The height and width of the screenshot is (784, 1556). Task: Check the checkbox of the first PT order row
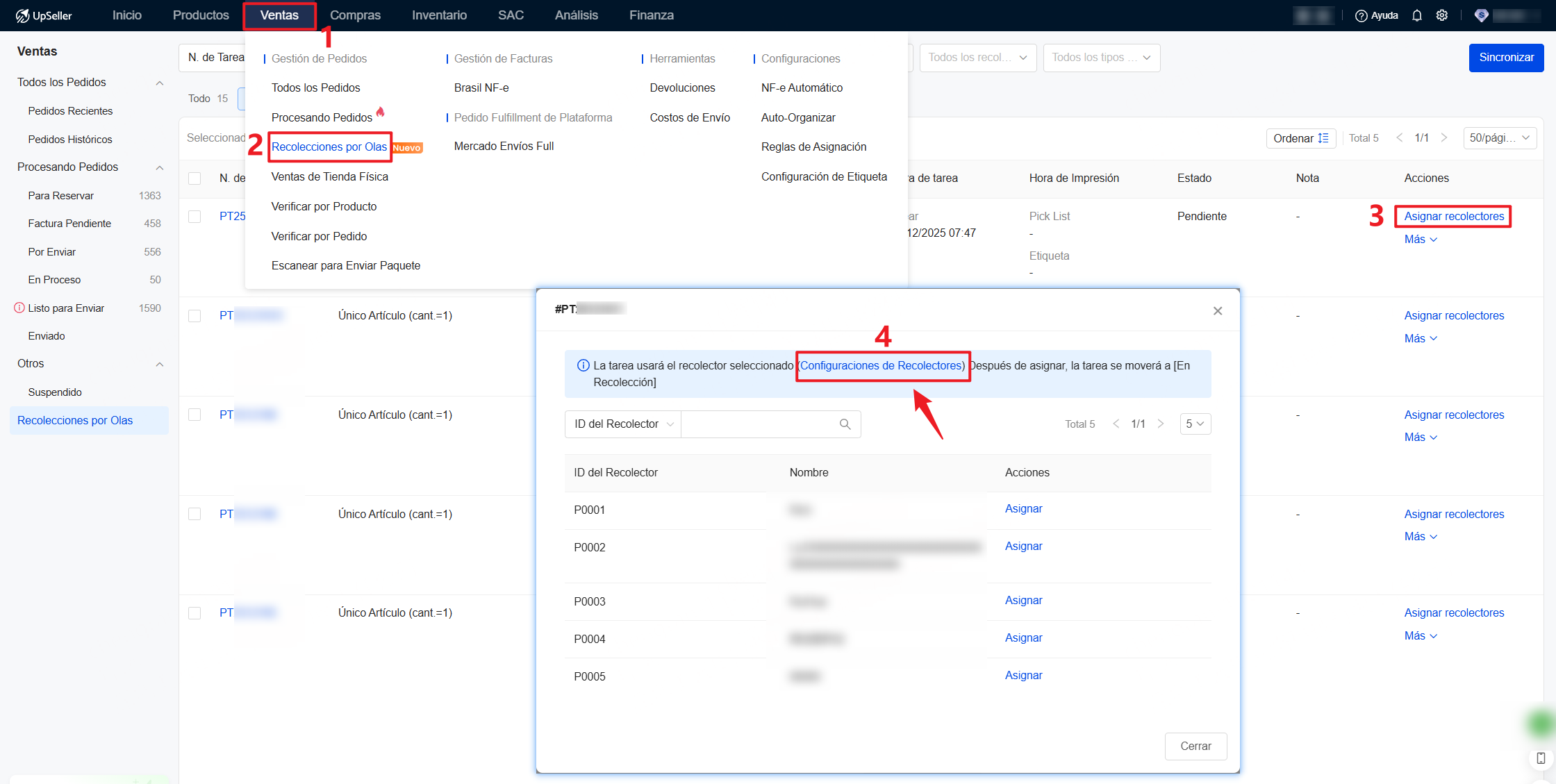[195, 216]
